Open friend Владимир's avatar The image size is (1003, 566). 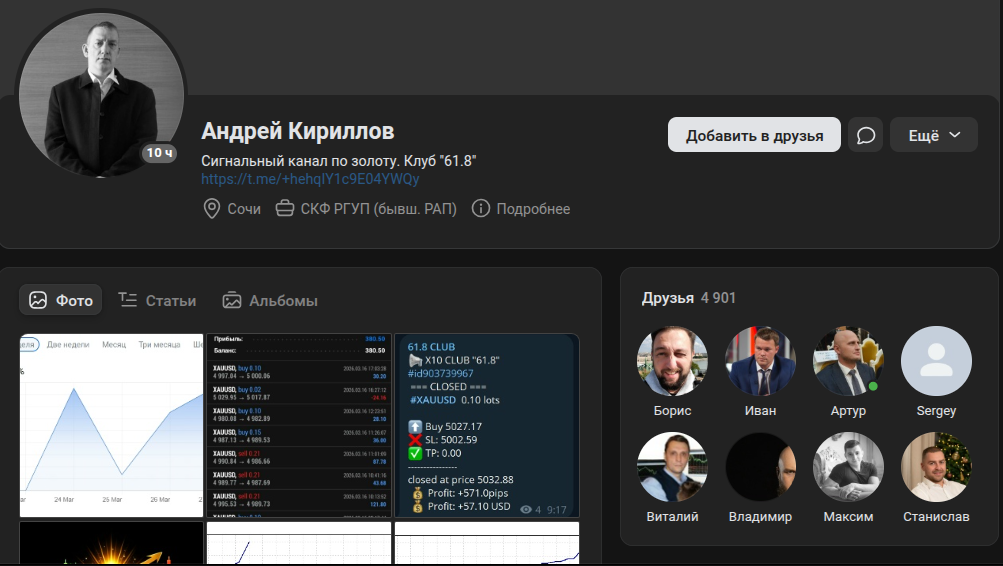click(x=761, y=468)
